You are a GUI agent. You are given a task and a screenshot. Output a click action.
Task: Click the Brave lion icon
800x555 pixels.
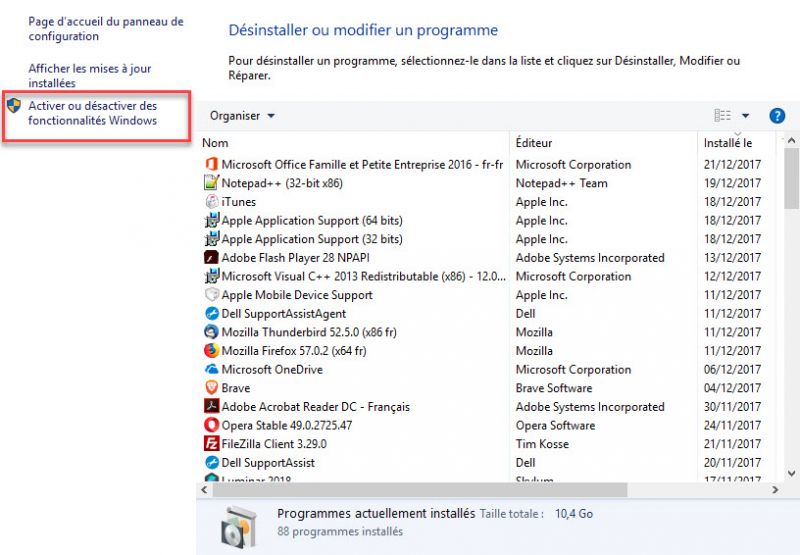(x=211, y=388)
